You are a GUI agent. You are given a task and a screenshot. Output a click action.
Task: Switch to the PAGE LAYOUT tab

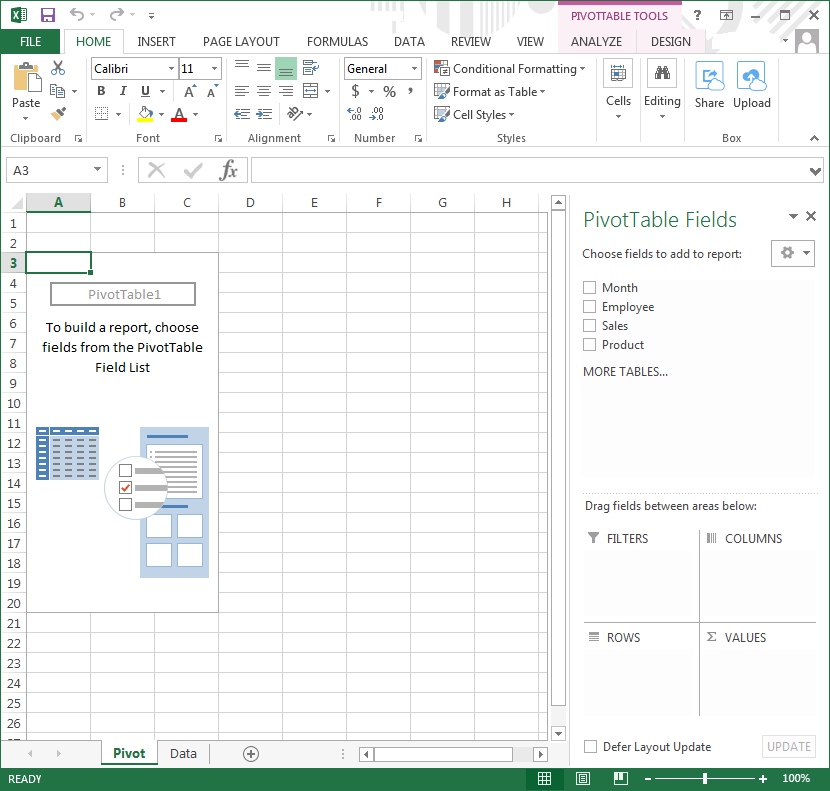tap(241, 41)
